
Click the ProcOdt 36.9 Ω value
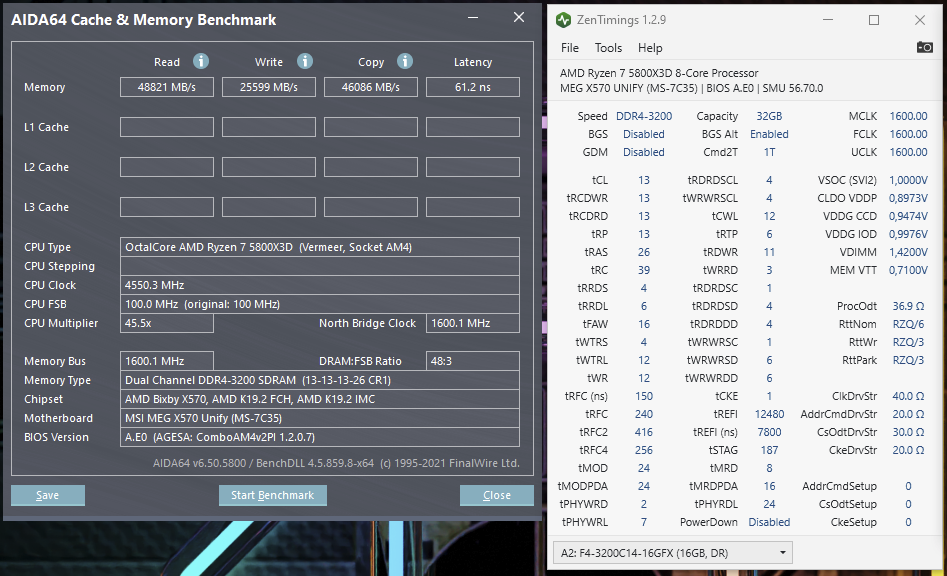[x=908, y=306]
